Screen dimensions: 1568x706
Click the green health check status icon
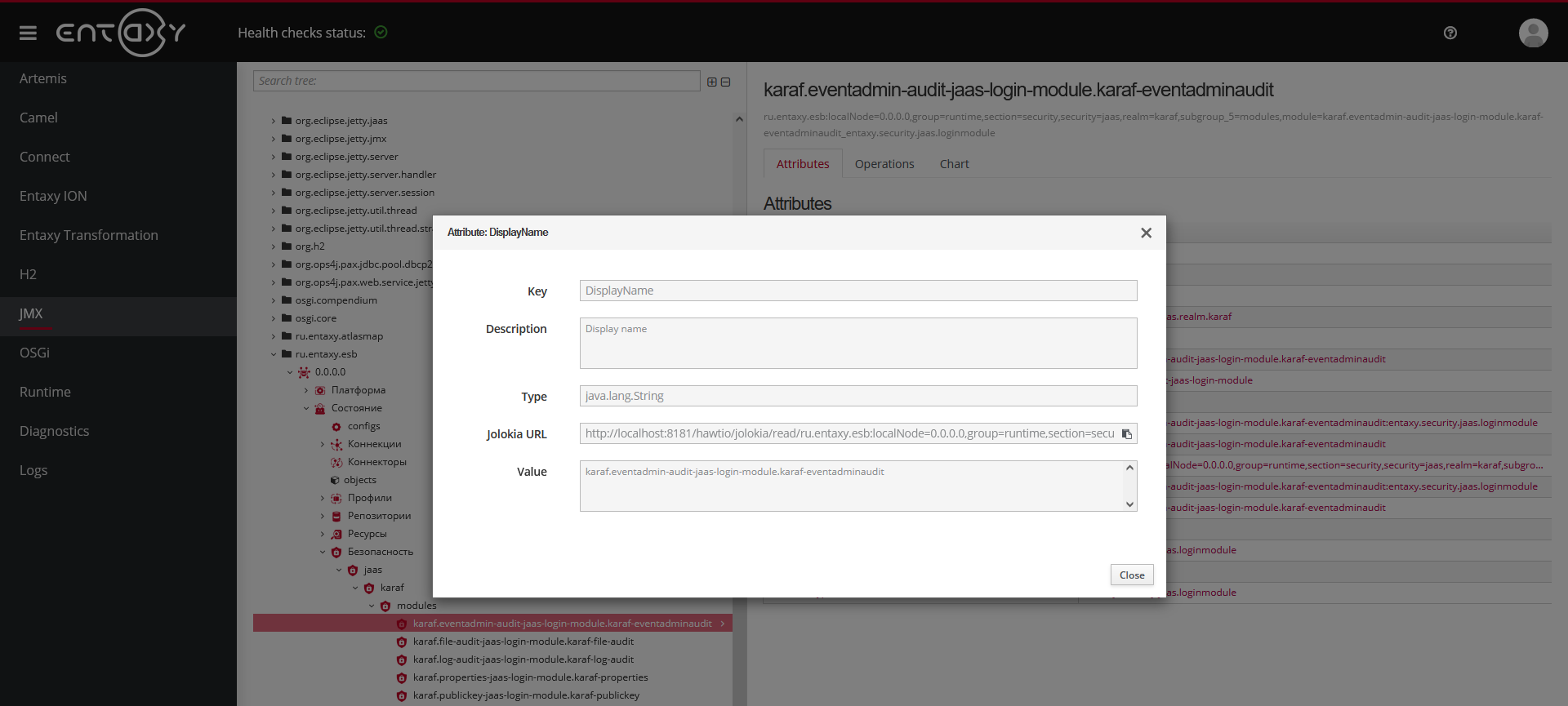[x=381, y=33]
